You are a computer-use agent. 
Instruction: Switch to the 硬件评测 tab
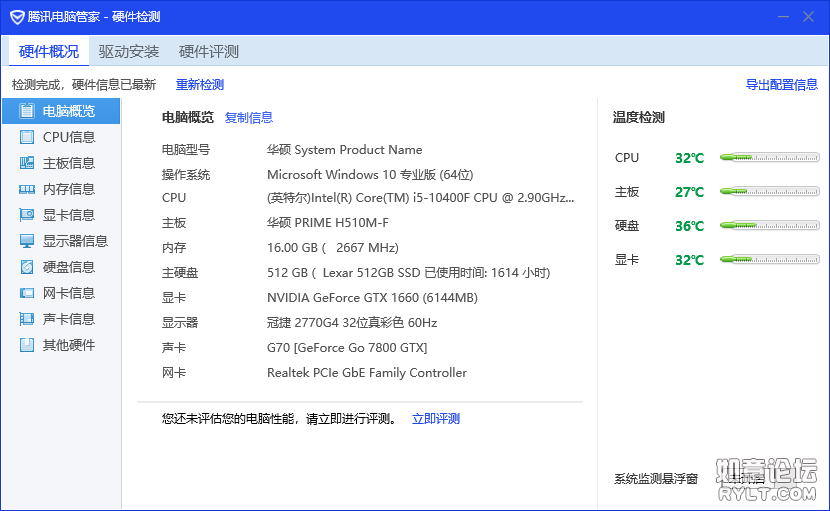pos(209,51)
